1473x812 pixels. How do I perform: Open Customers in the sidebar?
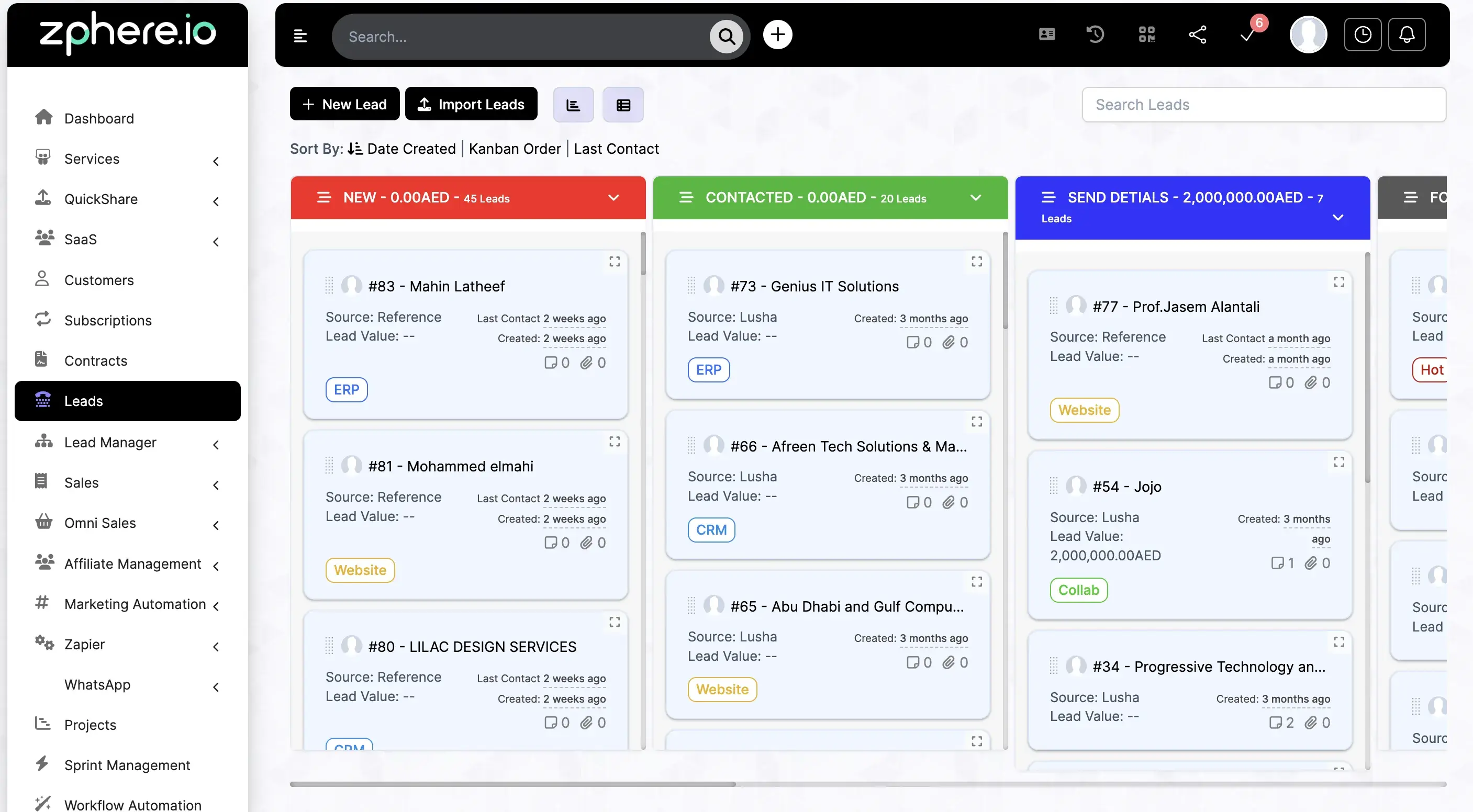click(x=99, y=280)
